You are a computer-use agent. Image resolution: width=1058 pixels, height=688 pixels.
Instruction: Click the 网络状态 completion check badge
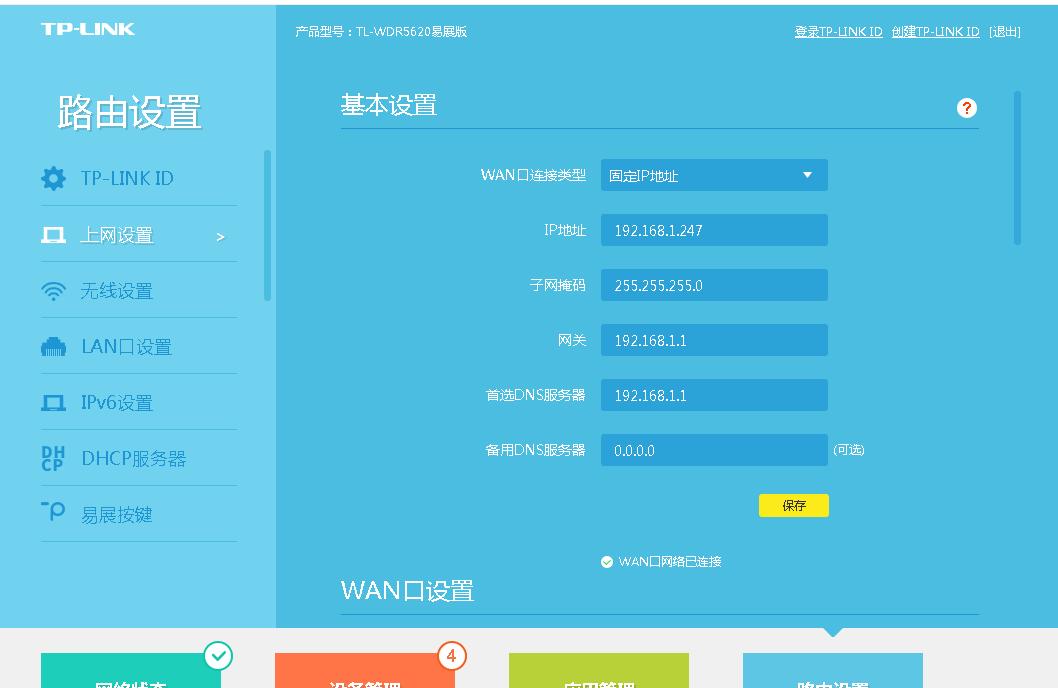click(219, 656)
